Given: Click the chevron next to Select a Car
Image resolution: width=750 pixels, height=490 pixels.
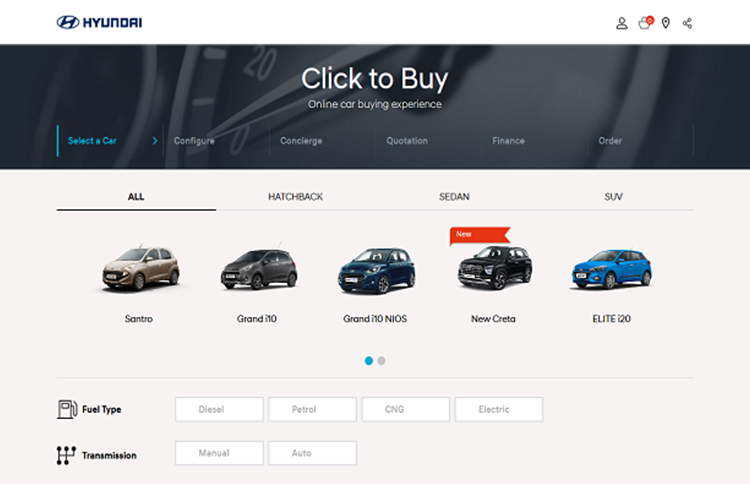Looking at the screenshot, I should tap(154, 141).
